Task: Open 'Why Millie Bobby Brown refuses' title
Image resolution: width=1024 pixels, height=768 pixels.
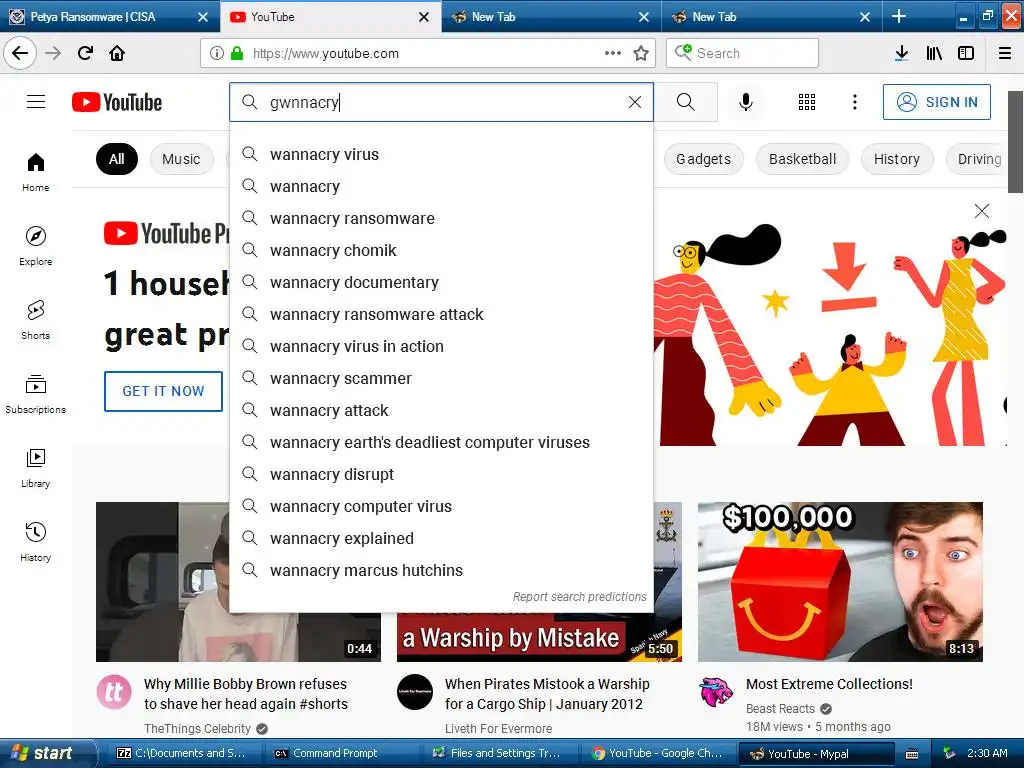Action: click(246, 694)
